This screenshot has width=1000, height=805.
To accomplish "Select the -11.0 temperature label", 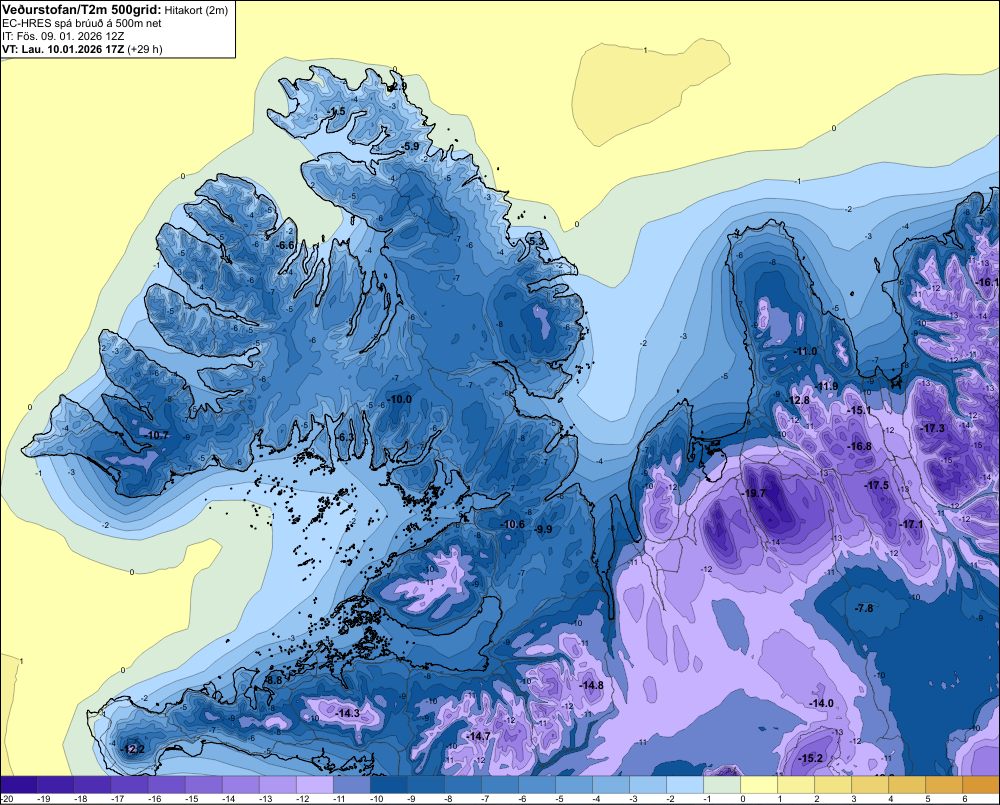I will click(x=805, y=351).
